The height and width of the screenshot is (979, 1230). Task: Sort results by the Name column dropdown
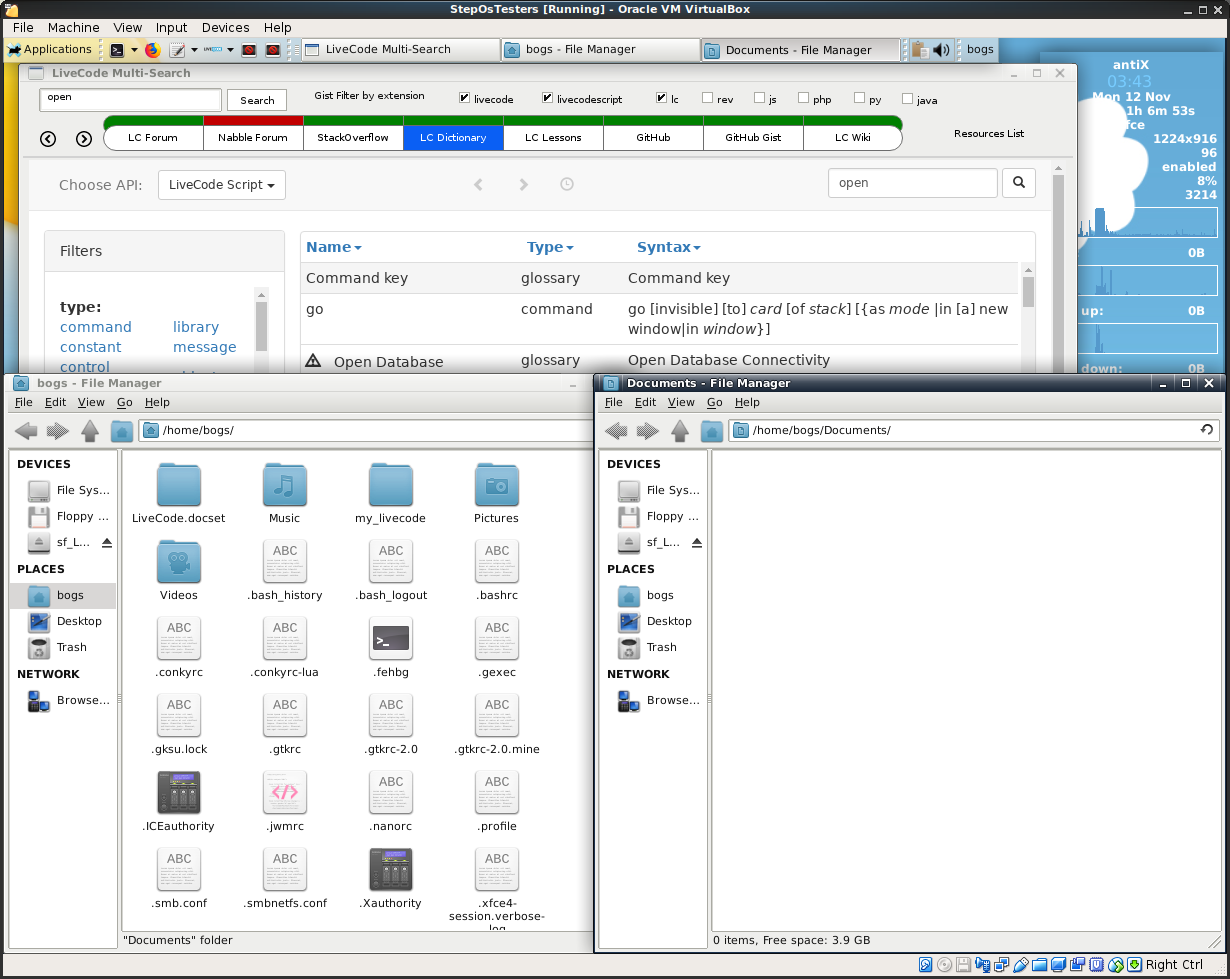pos(334,247)
